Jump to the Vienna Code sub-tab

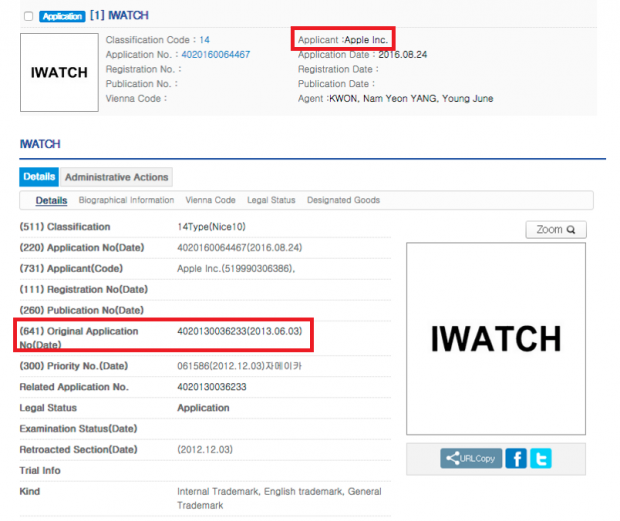[x=210, y=200]
